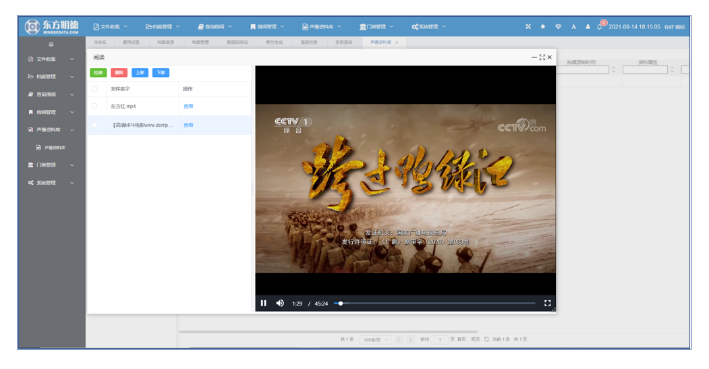Switch the video player to fullscreen
Image resolution: width=709 pixels, height=369 pixels.
(x=547, y=303)
